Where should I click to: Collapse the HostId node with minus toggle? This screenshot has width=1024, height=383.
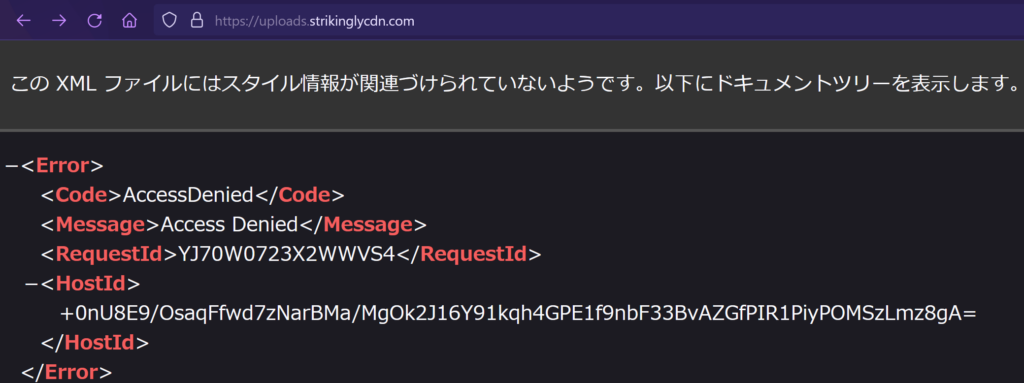coord(30,284)
